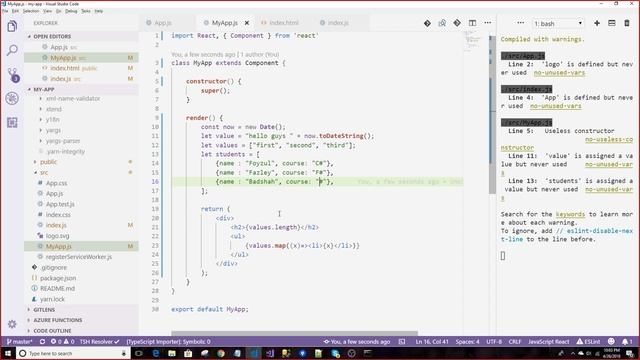
Task: Change encoding via UTF-8 status item
Action: pos(494,342)
